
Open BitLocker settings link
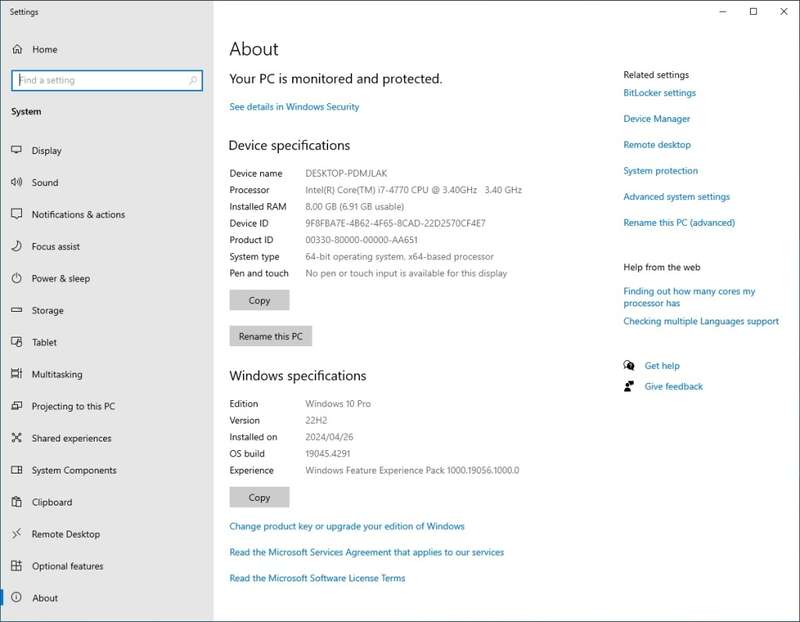point(660,93)
